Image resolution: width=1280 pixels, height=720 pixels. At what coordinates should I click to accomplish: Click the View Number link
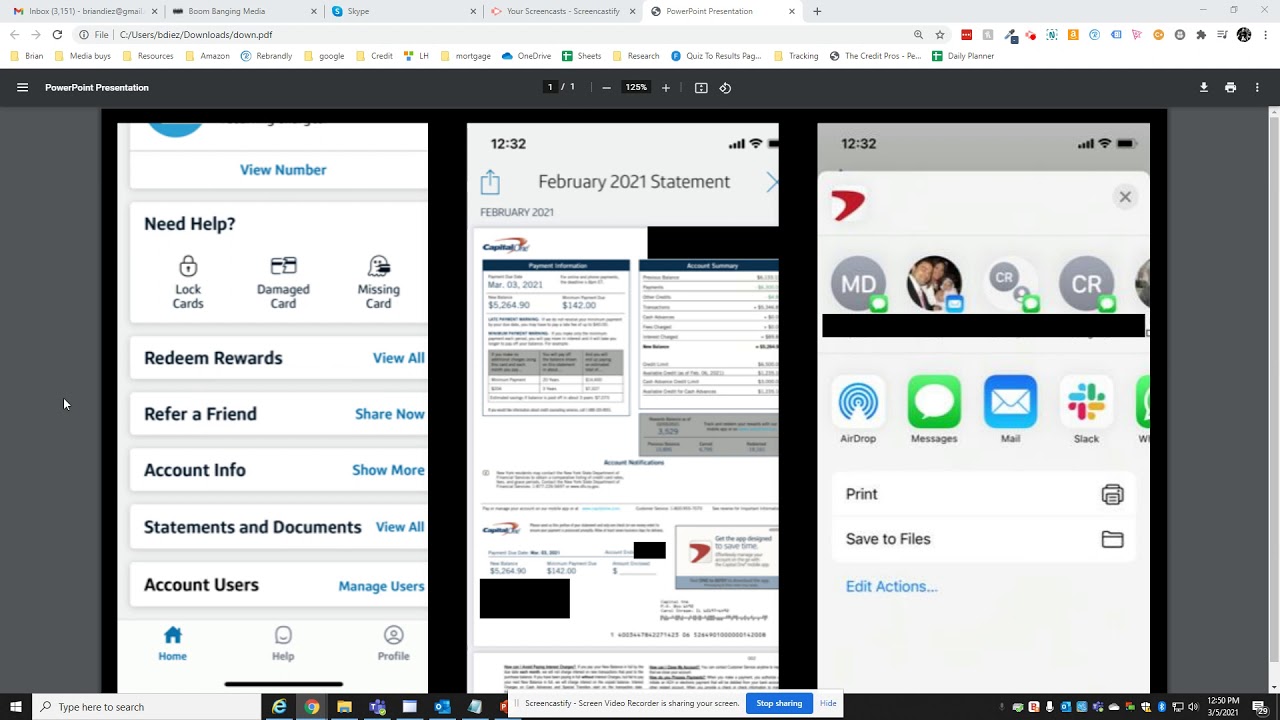(x=283, y=170)
